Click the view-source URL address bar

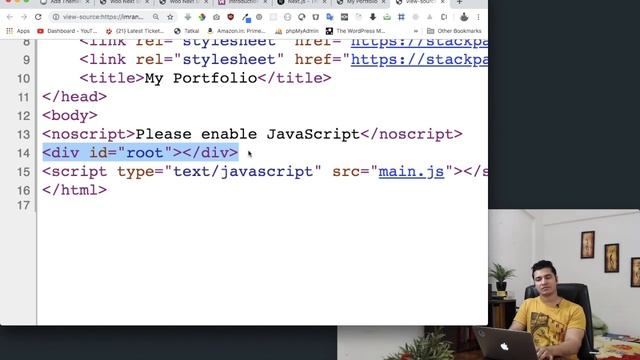(103, 17)
